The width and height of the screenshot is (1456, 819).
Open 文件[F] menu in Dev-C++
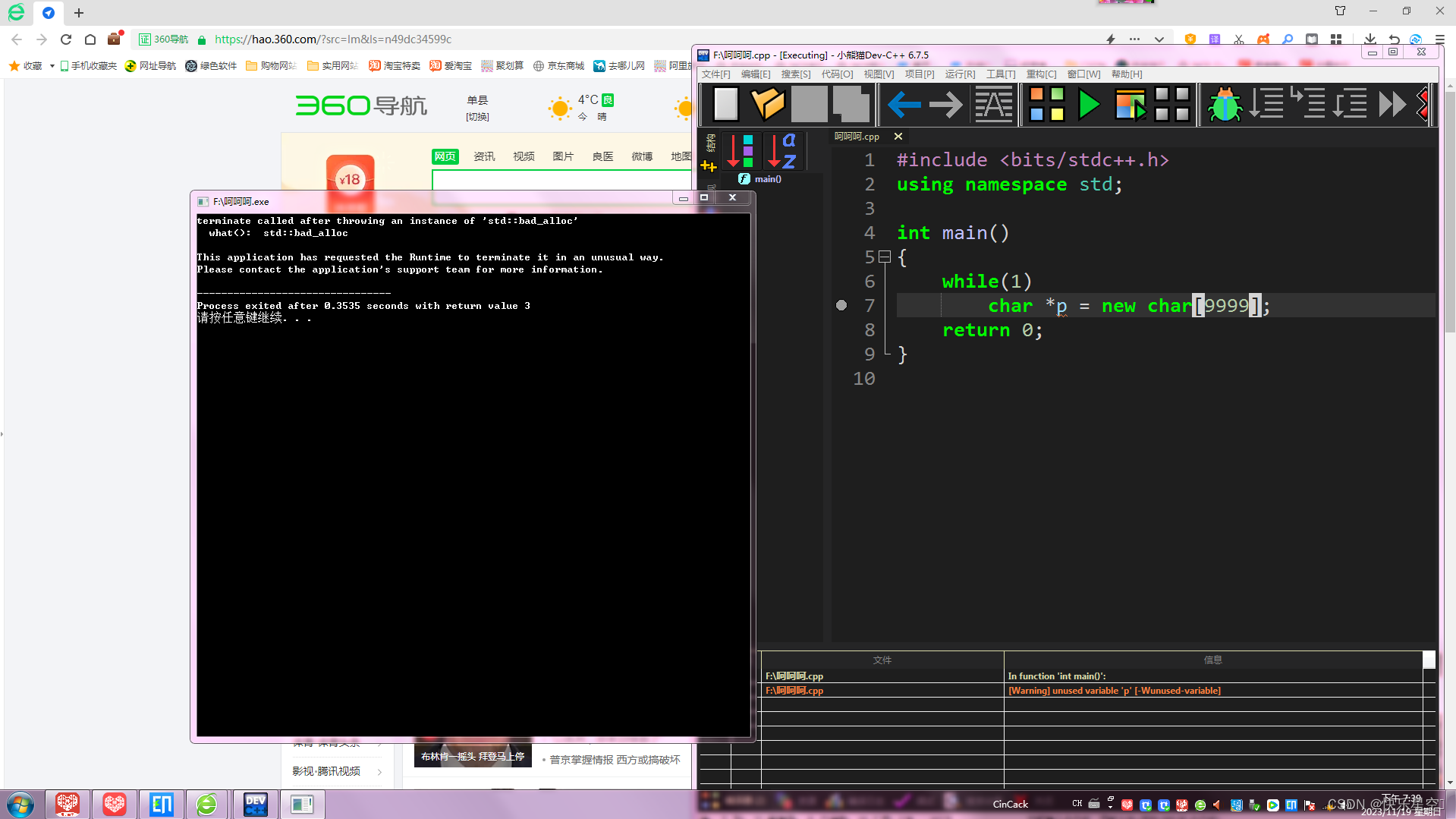click(715, 74)
